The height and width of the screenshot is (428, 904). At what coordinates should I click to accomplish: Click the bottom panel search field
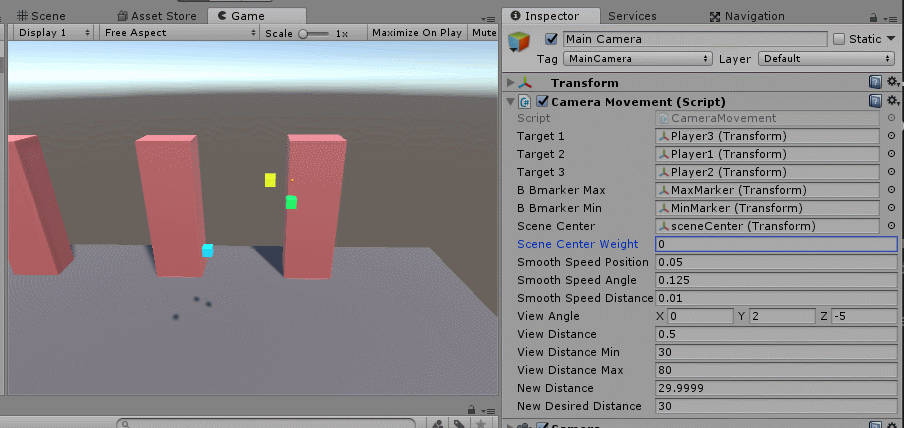click(x=265, y=423)
